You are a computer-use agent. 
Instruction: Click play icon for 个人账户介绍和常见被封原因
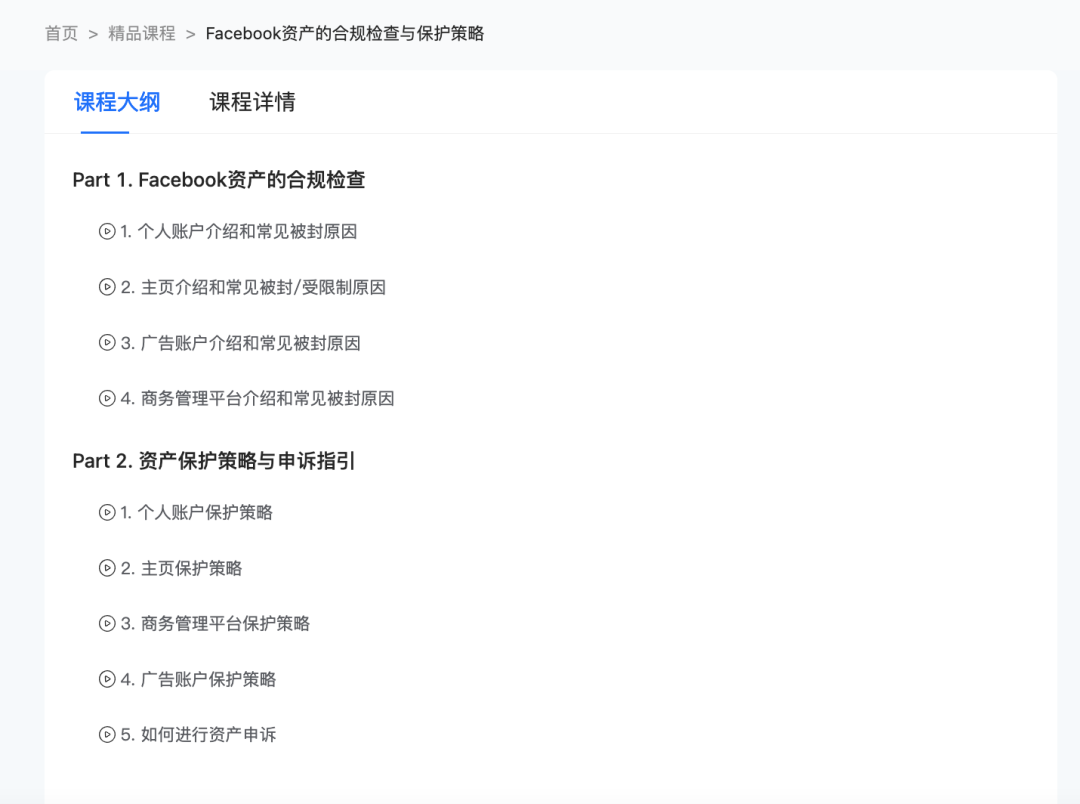pos(107,231)
